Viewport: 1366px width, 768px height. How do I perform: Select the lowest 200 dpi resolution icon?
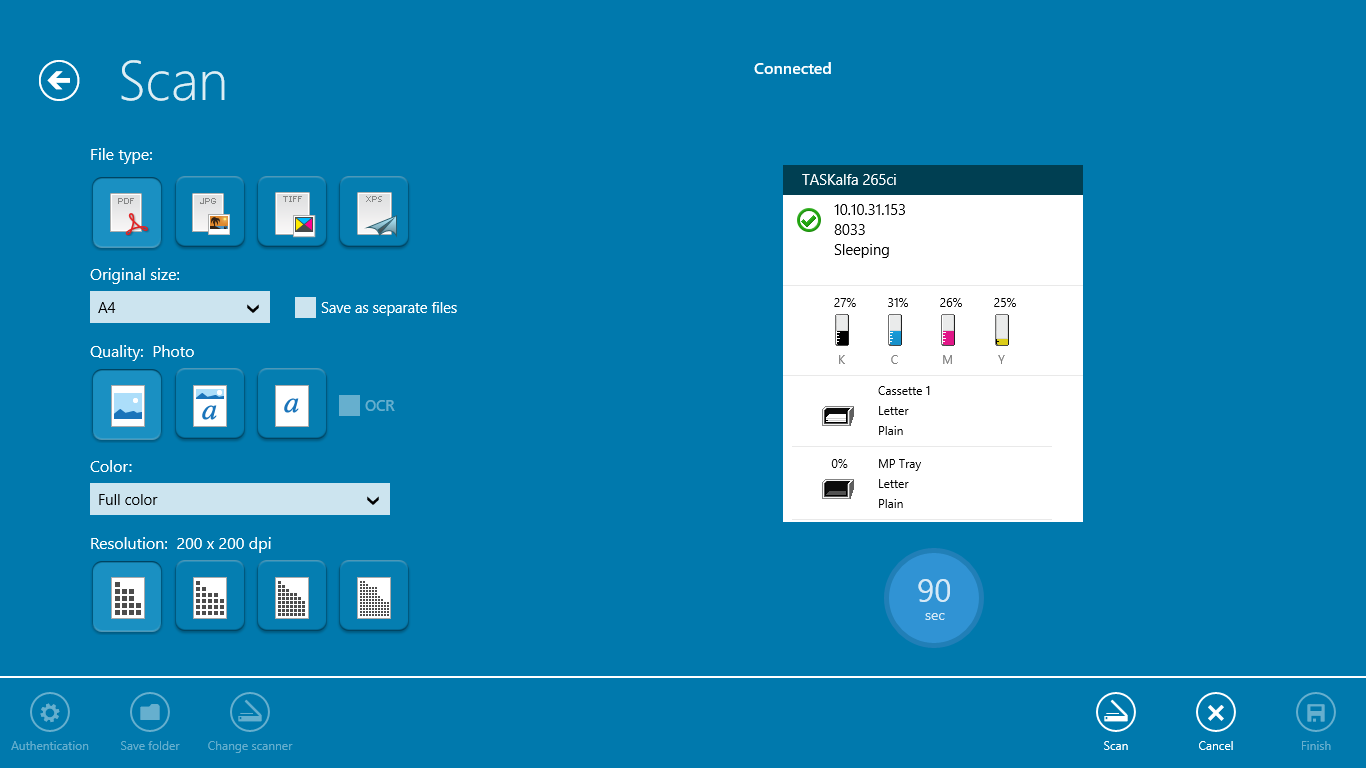127,596
